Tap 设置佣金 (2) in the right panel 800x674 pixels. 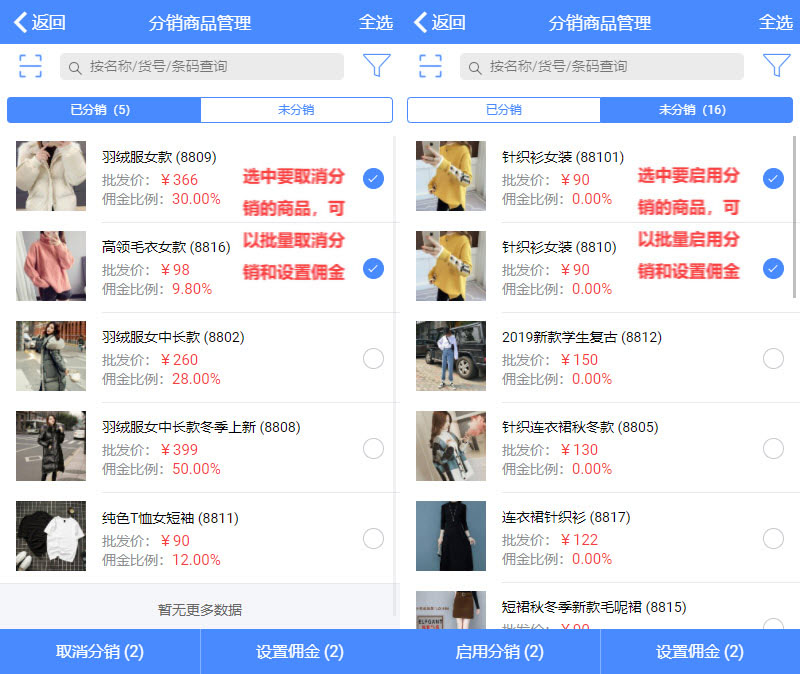(x=700, y=652)
